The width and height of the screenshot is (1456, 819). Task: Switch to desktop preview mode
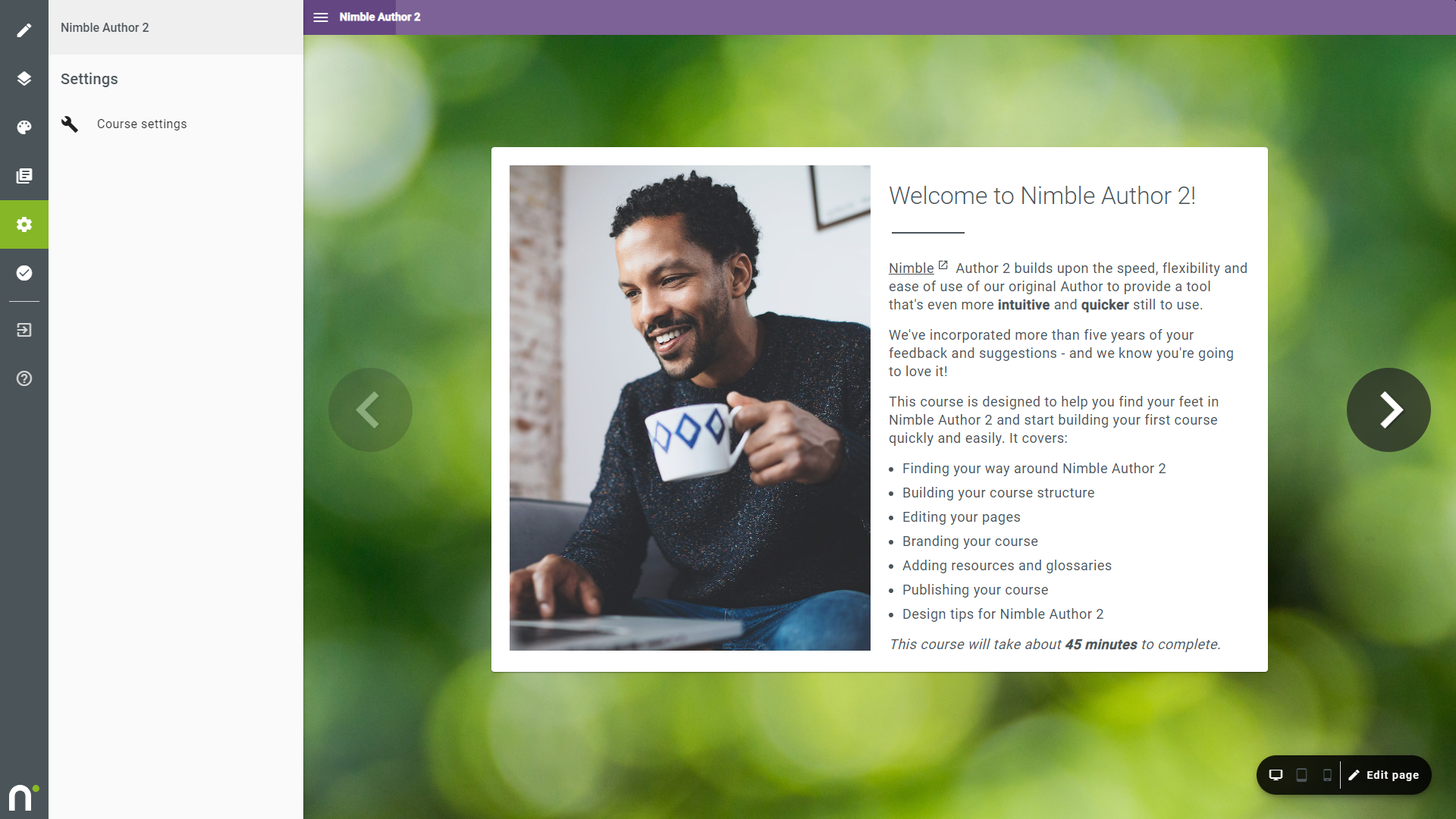click(1276, 775)
